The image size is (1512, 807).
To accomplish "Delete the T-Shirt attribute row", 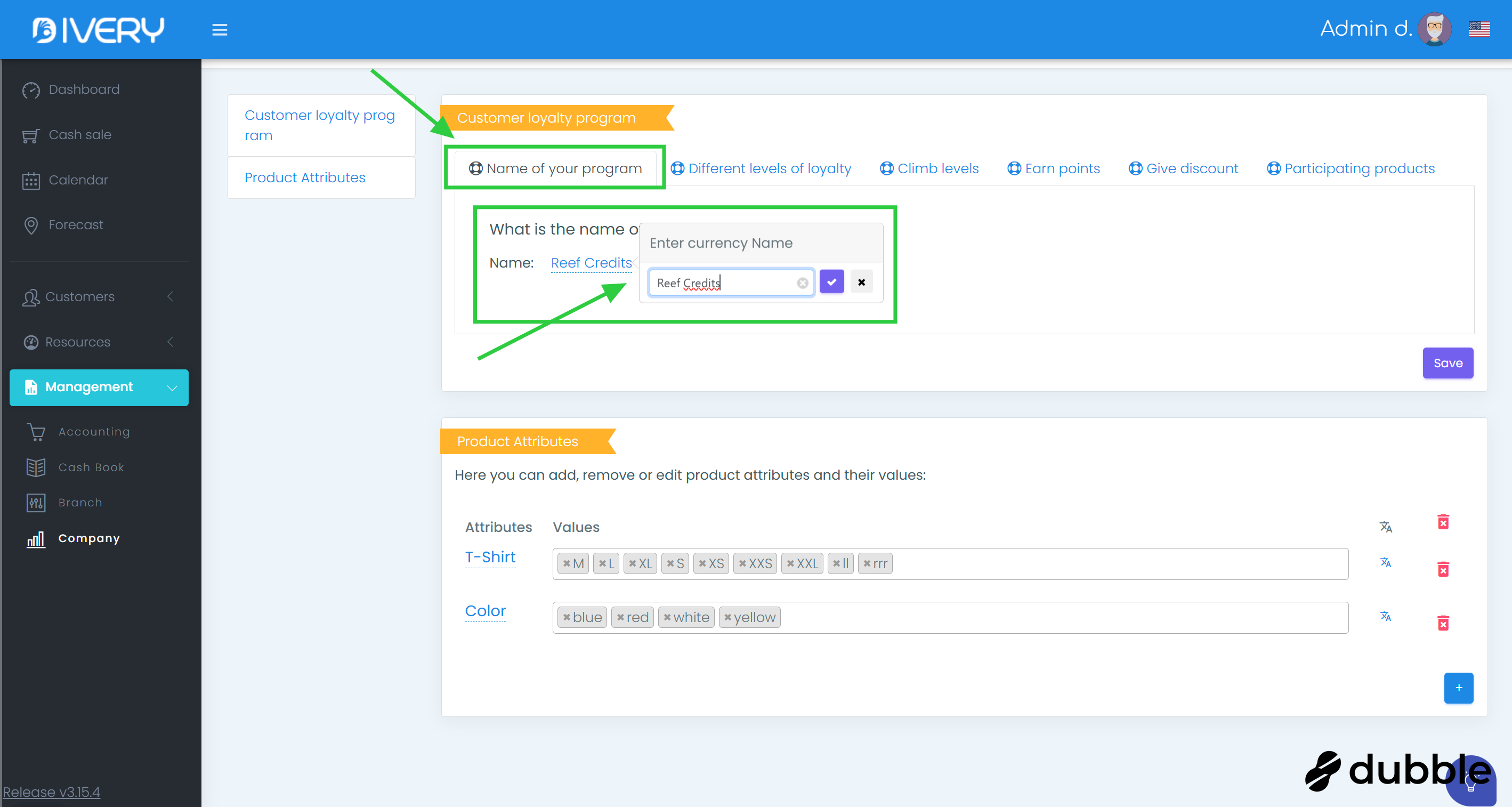I will (x=1443, y=569).
